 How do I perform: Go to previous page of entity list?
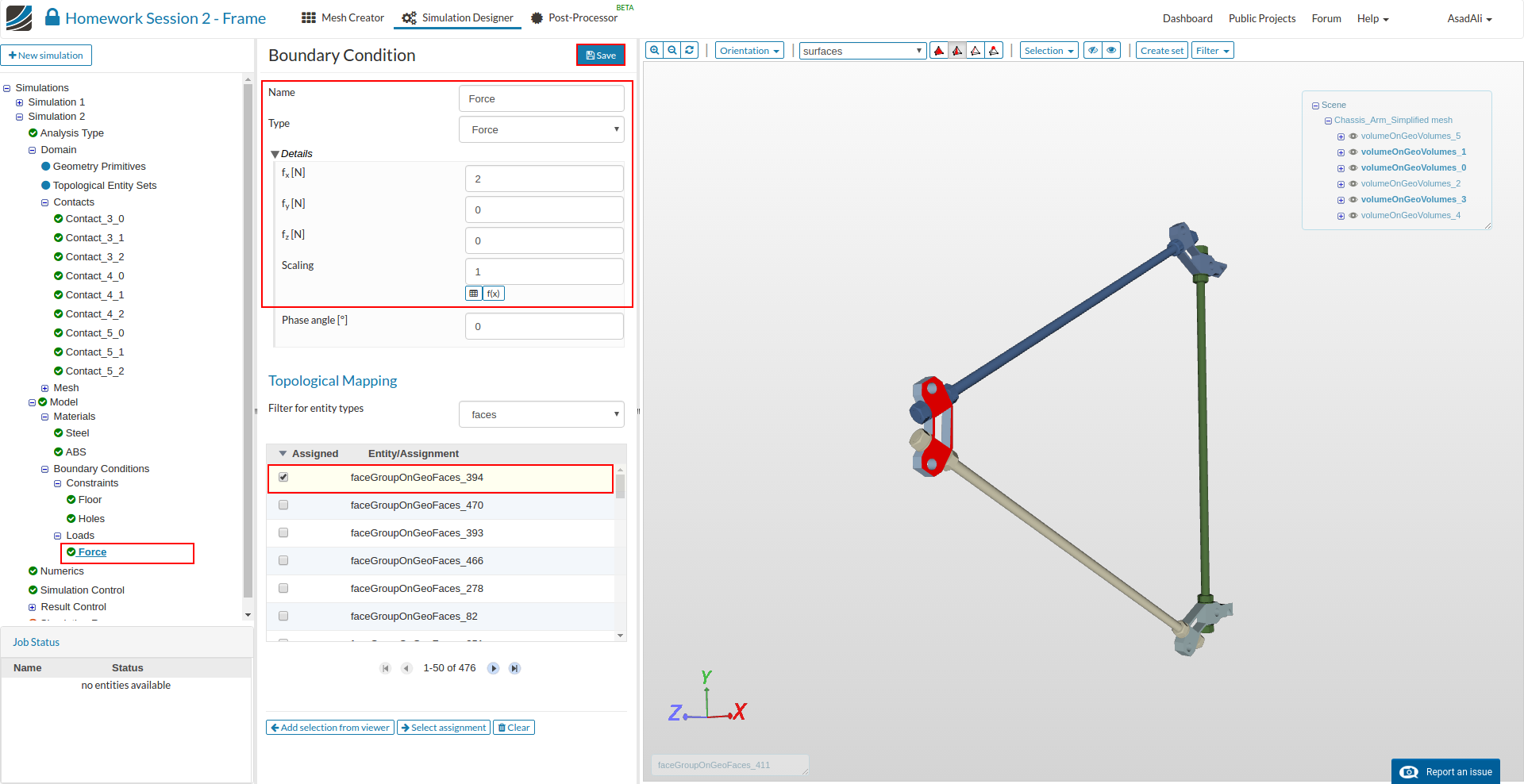406,668
